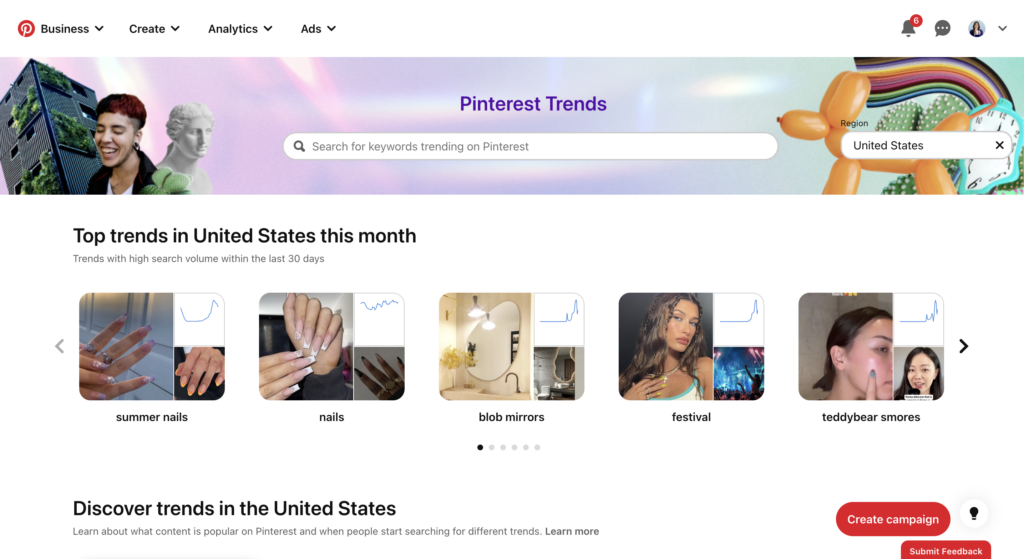Screen dimensions: 1024x559
Task: Open the Business dropdown menu
Action: tap(72, 29)
